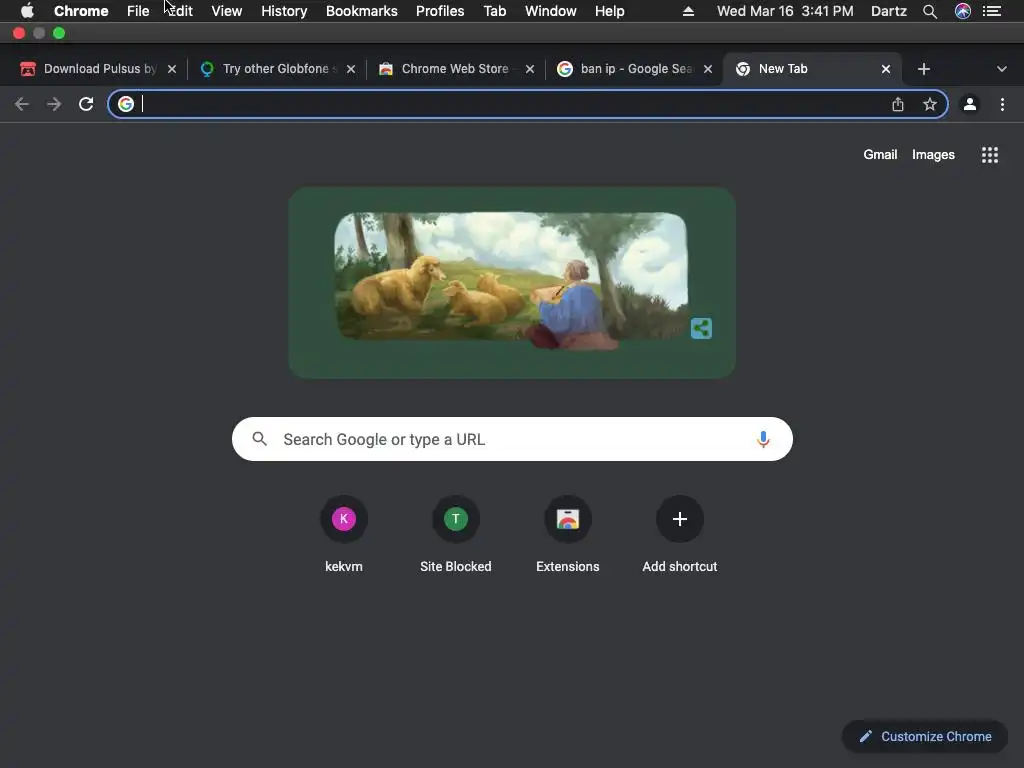1024x768 pixels.
Task: Open the Gmail link
Action: point(880,155)
